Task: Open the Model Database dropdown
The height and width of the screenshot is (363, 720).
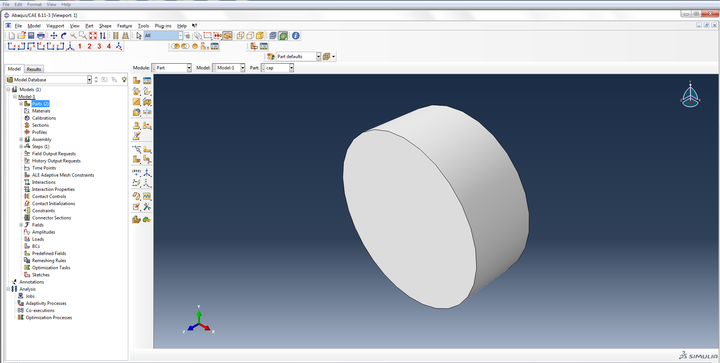Action: [49, 79]
